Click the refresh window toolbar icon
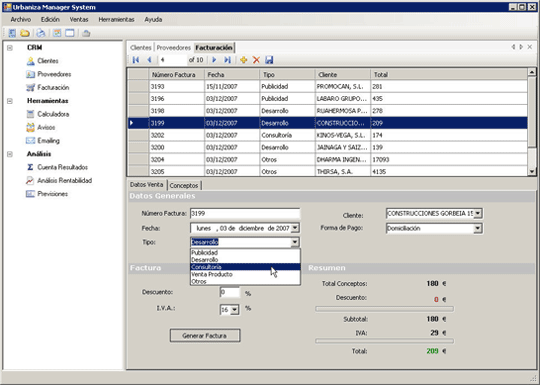 57,33
